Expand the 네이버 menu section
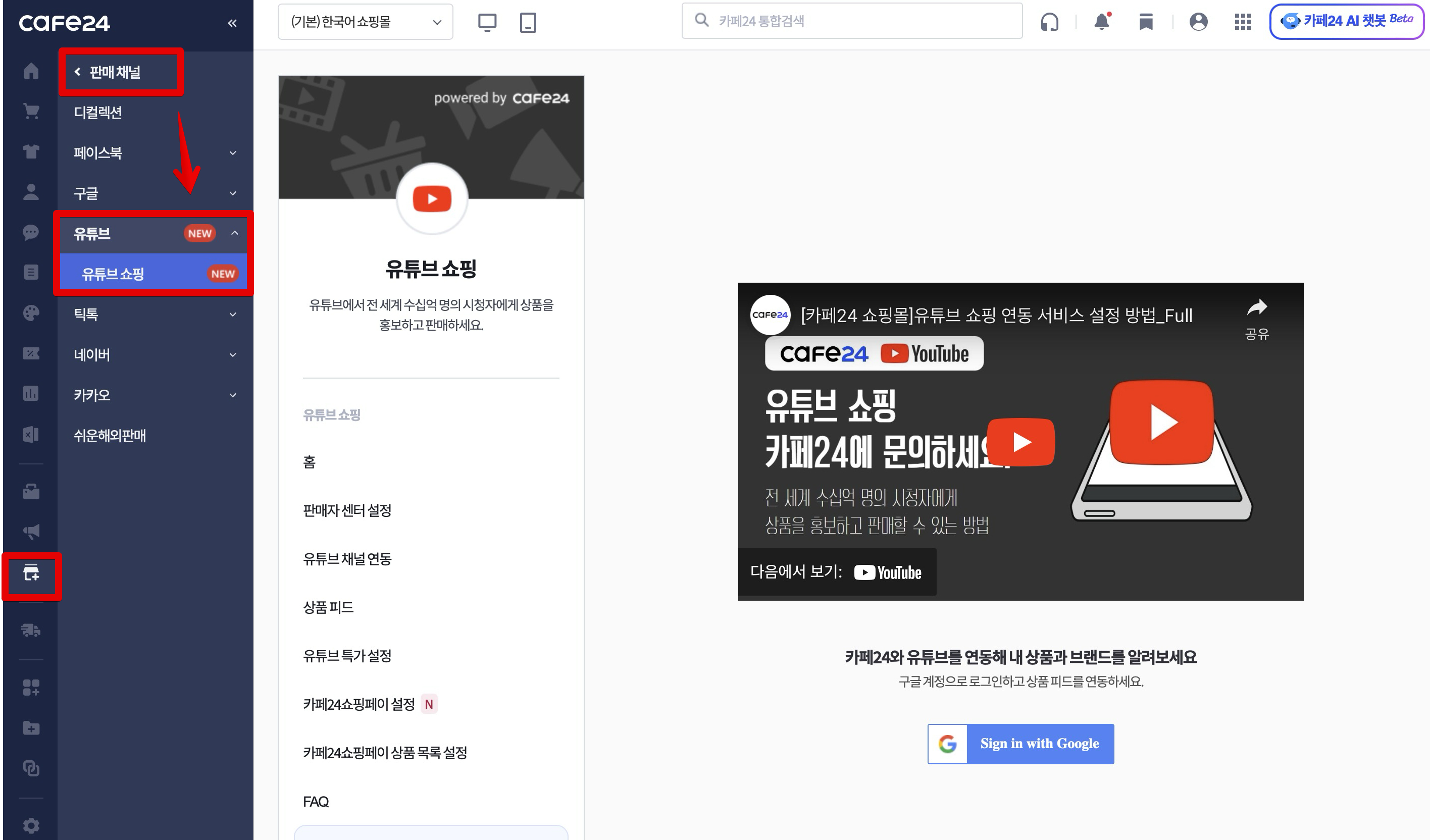 tap(154, 355)
